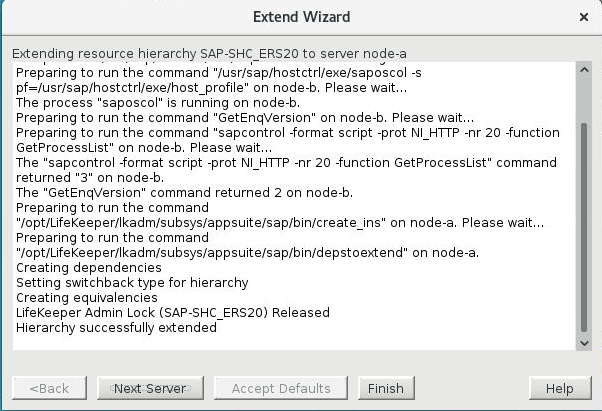The image size is (602, 411).
Task: Open Help for the wizard
Action: 559,388
